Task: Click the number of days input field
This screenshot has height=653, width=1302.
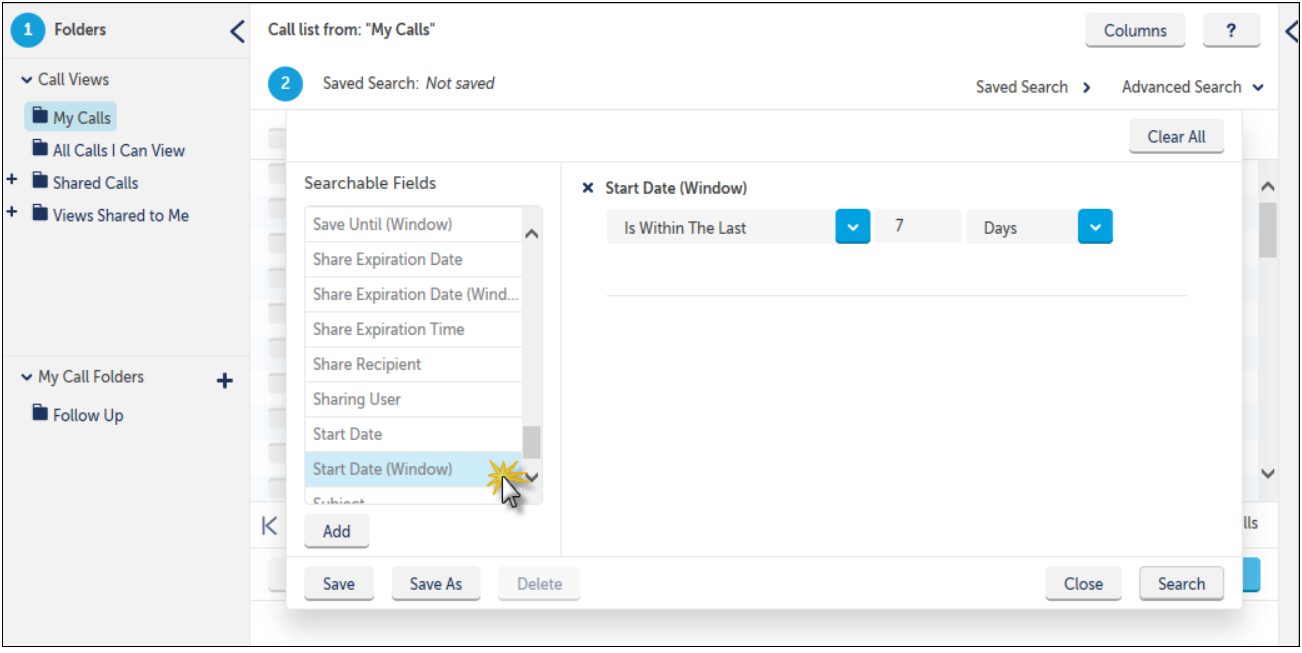Action: tap(919, 227)
